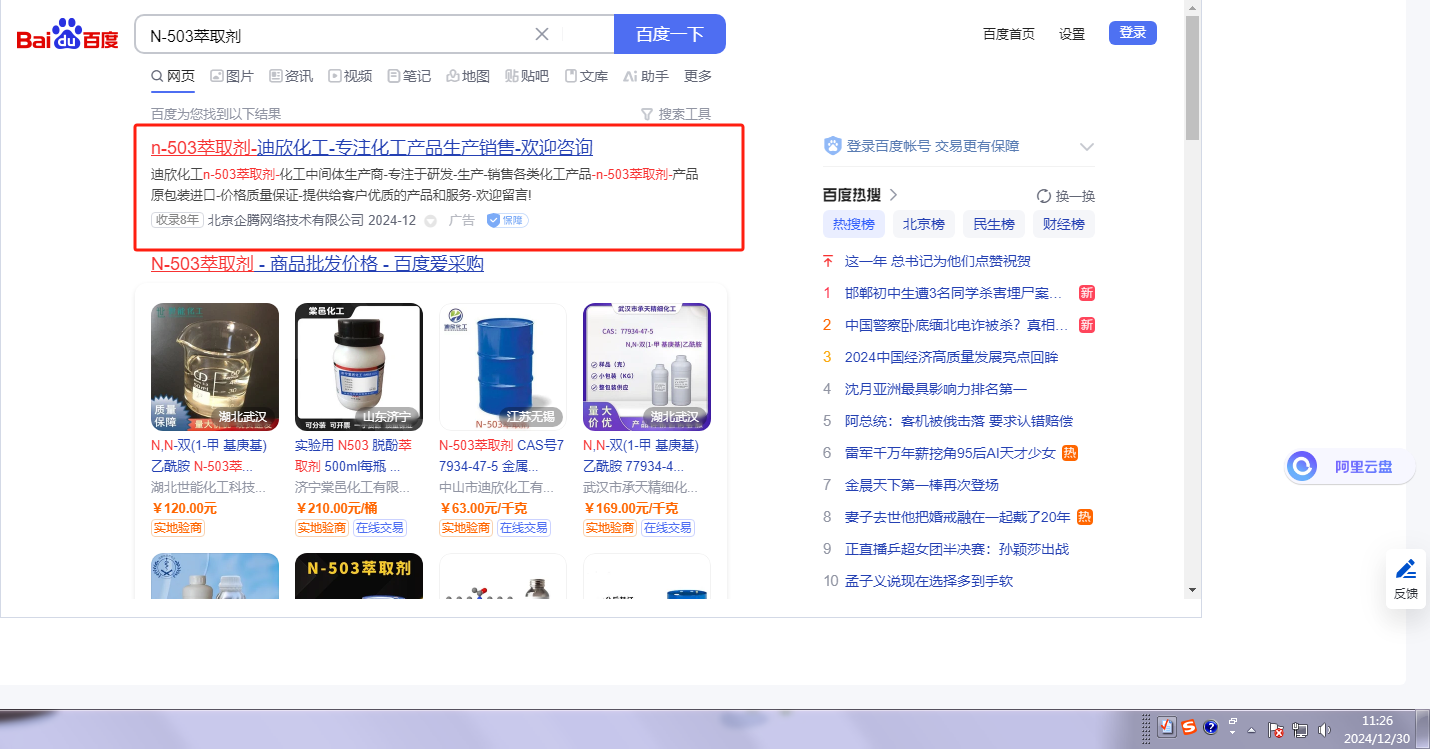
Task: Open hot search 雷军千万年薪 story
Action: click(950, 453)
